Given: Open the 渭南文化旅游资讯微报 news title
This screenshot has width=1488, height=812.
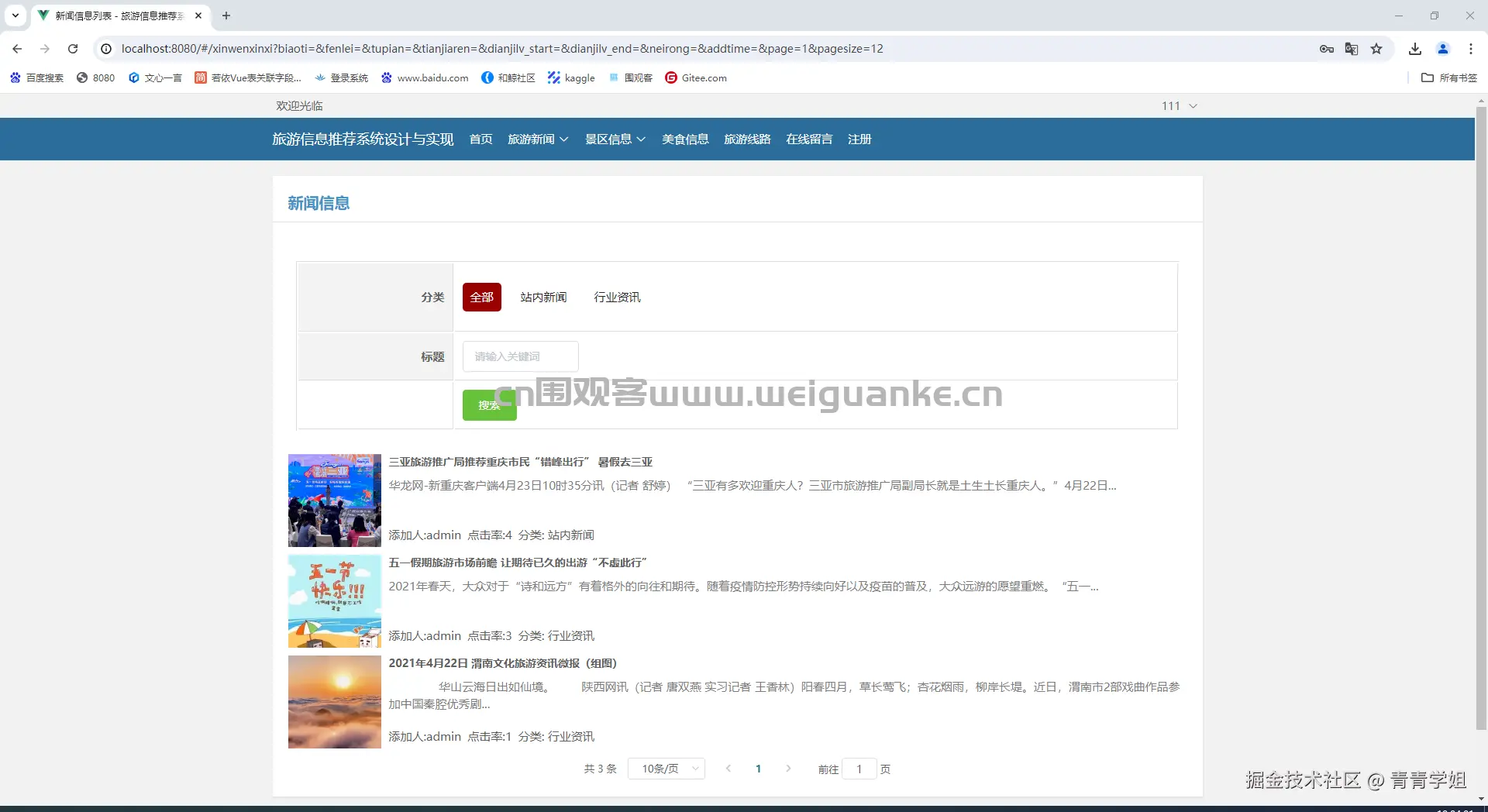Looking at the screenshot, I should pyautogui.click(x=503, y=663).
